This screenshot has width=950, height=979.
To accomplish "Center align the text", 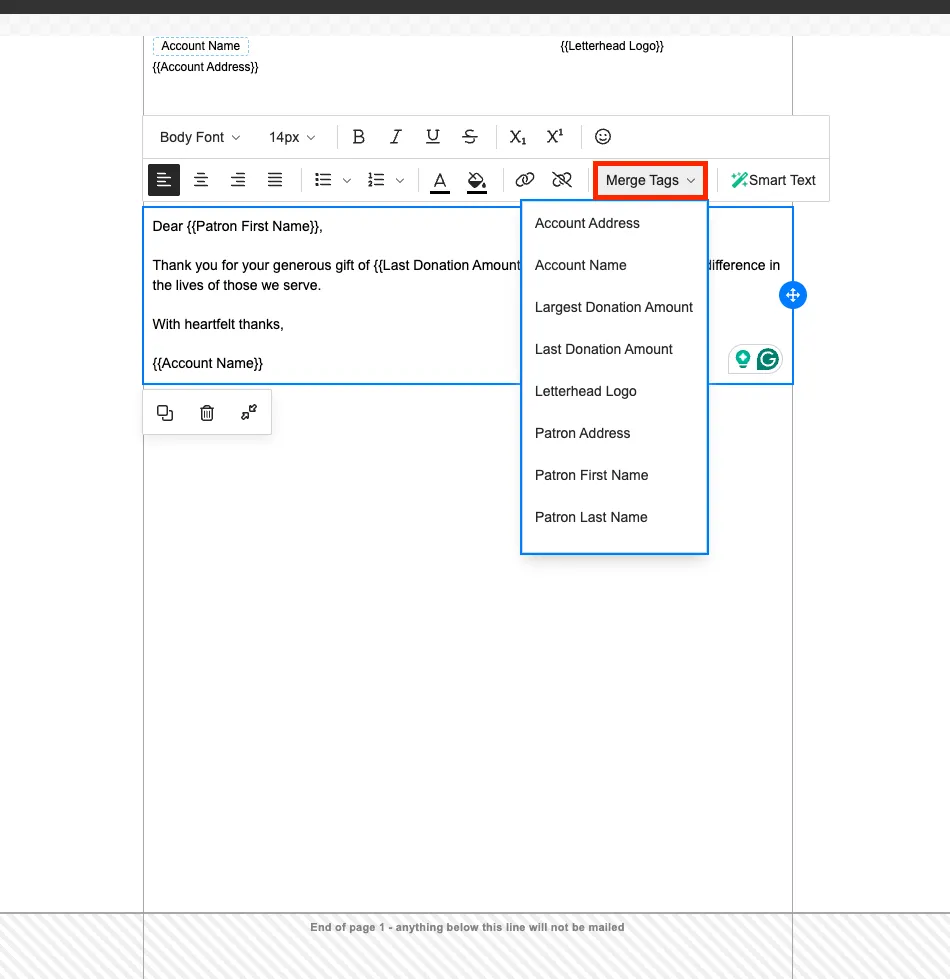I will point(201,180).
